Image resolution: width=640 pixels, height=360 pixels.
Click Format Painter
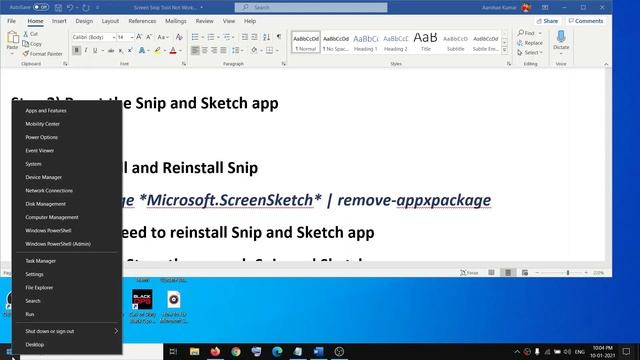[42, 53]
